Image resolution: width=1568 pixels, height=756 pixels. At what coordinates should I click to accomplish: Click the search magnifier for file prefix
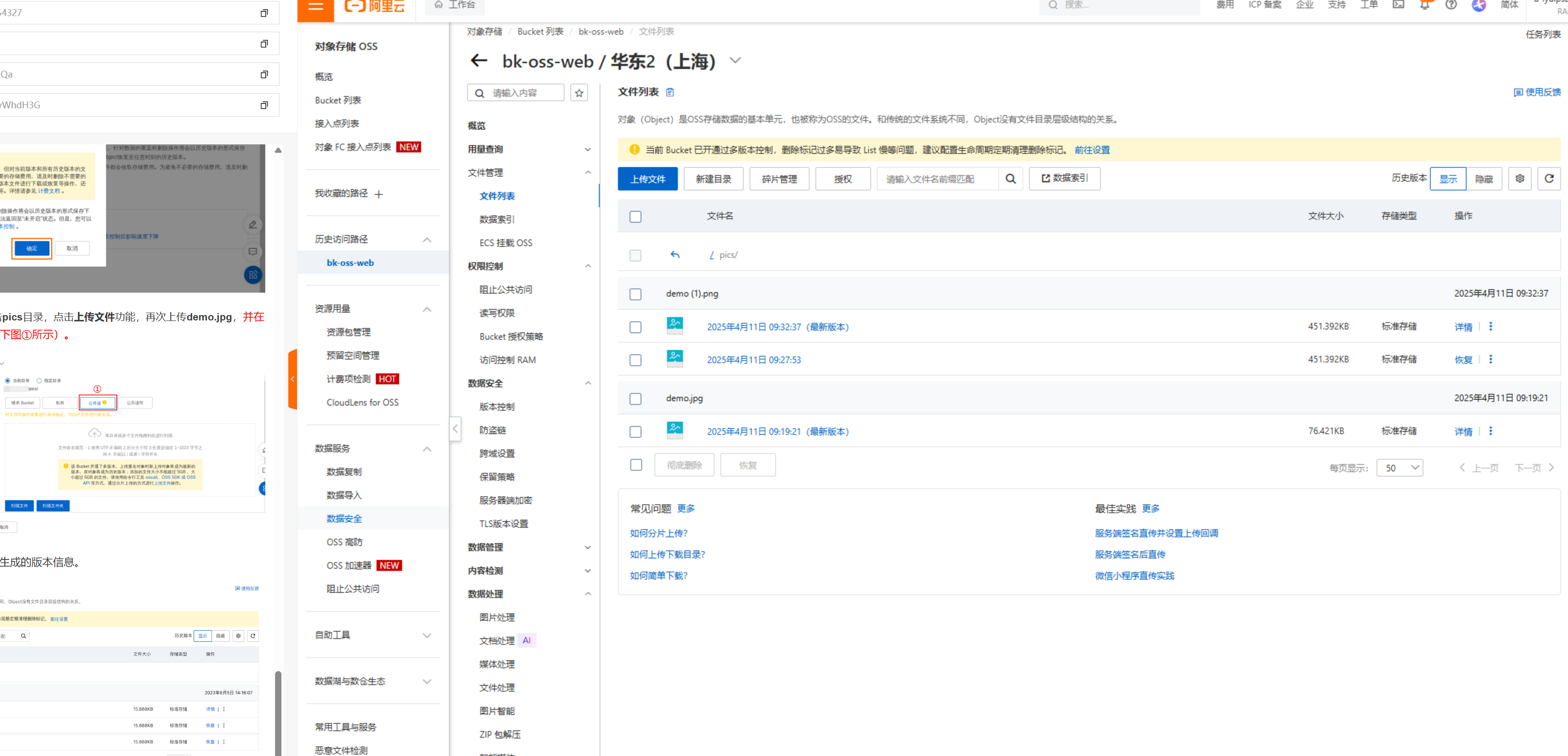coord(1011,179)
